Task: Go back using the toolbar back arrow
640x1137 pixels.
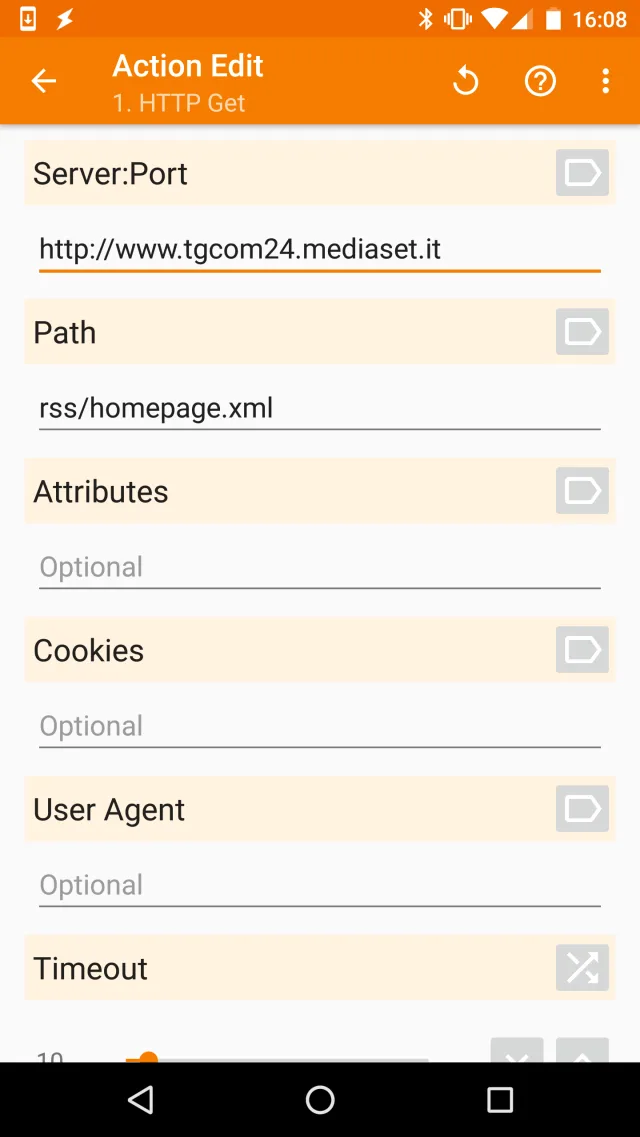Action: (43, 80)
